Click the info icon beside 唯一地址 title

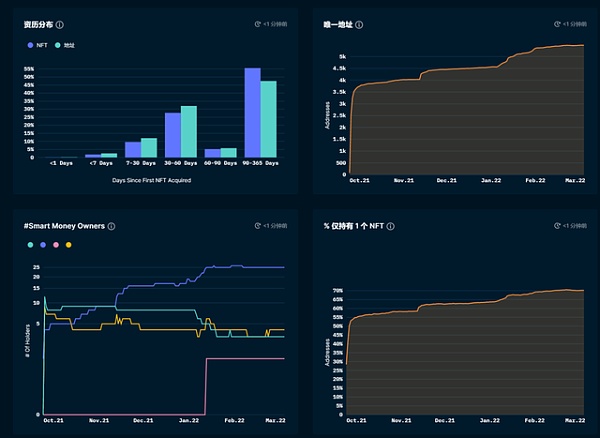[360, 24]
